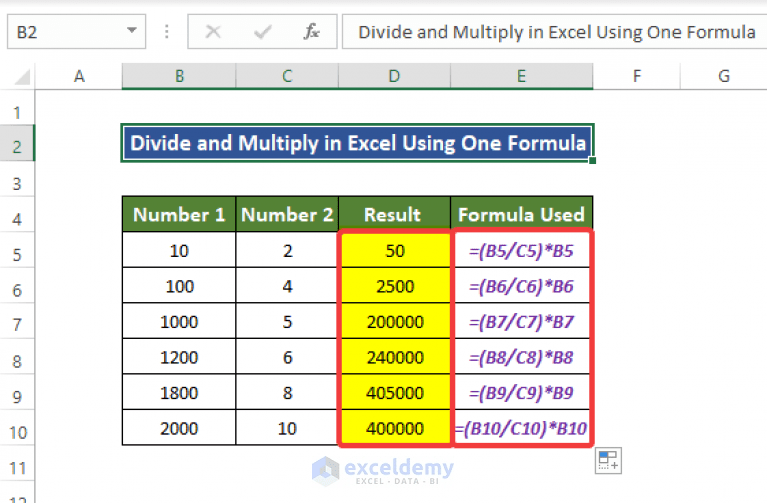The image size is (767, 503).
Task: Select column D header
Action: pos(394,76)
